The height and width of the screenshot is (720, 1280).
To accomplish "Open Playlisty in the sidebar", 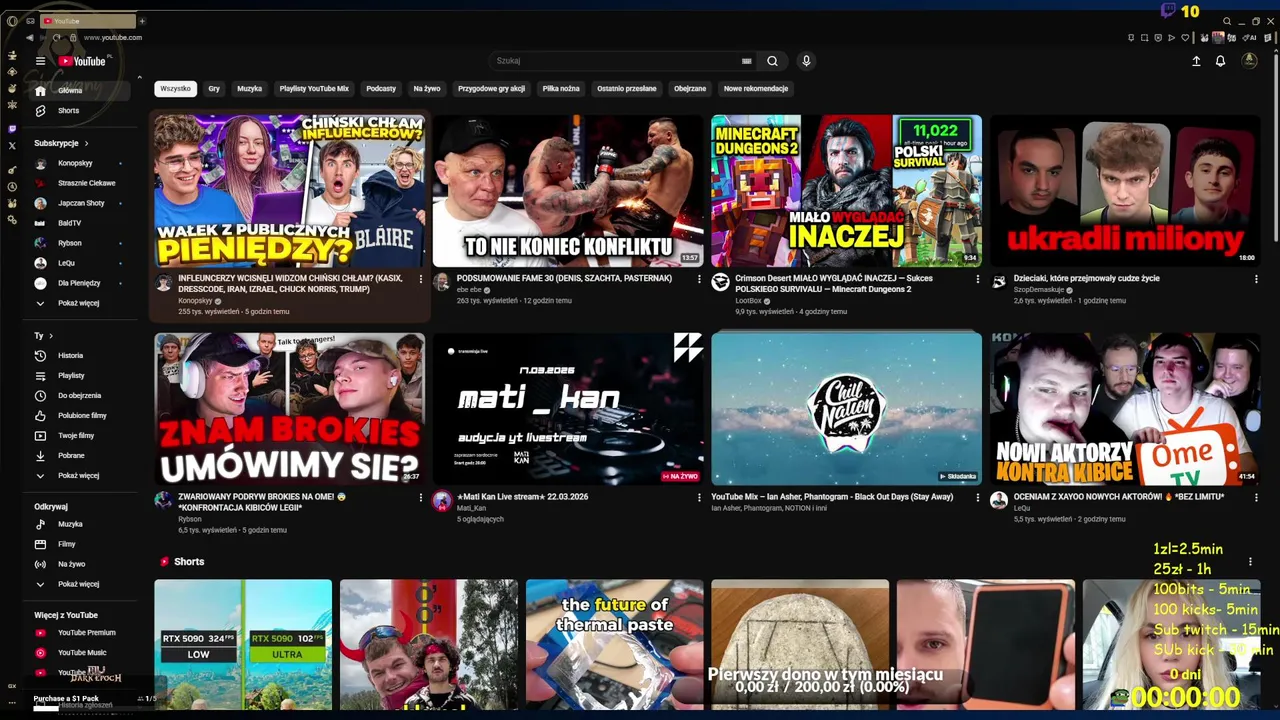I will point(80,376).
